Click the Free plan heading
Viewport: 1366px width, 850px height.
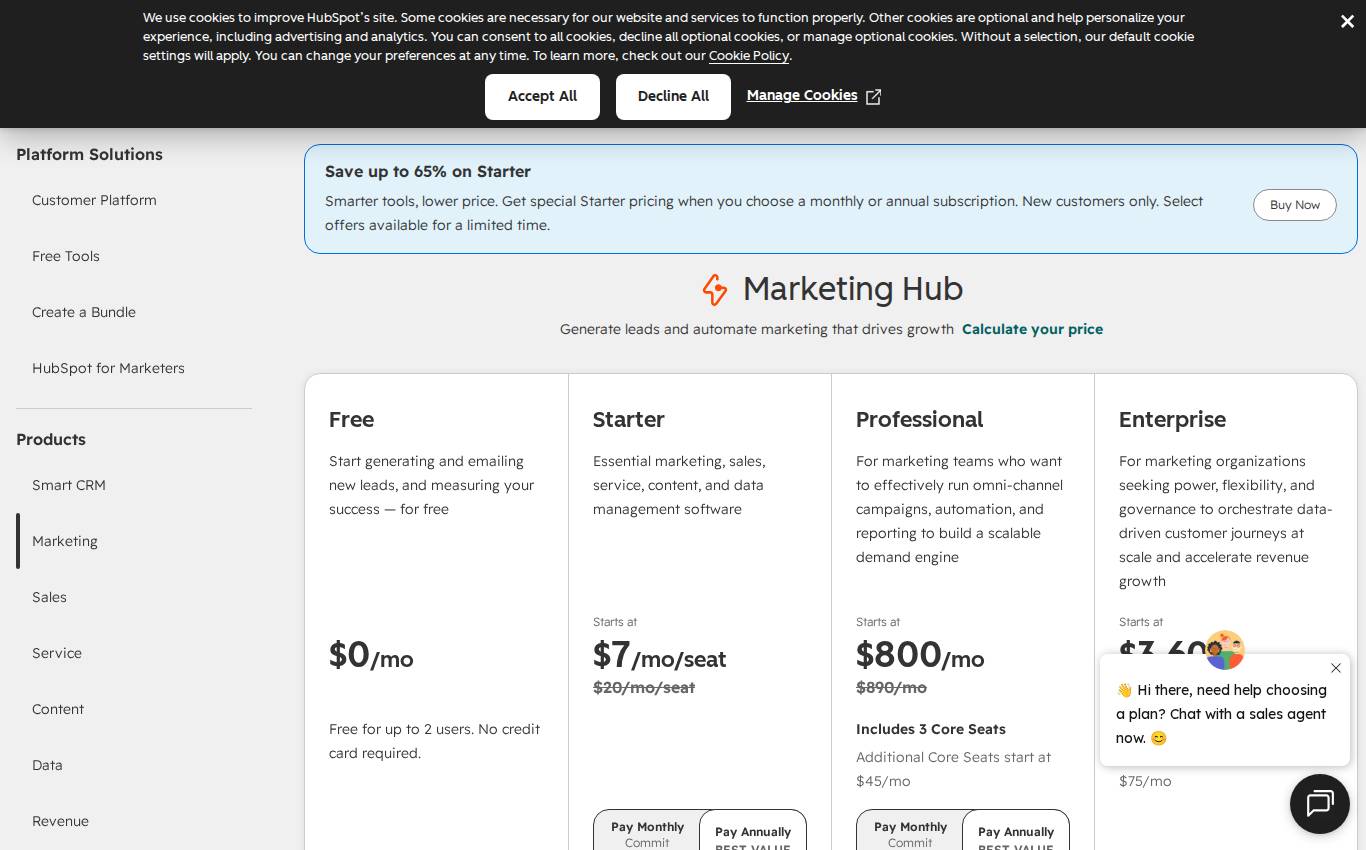pos(351,419)
